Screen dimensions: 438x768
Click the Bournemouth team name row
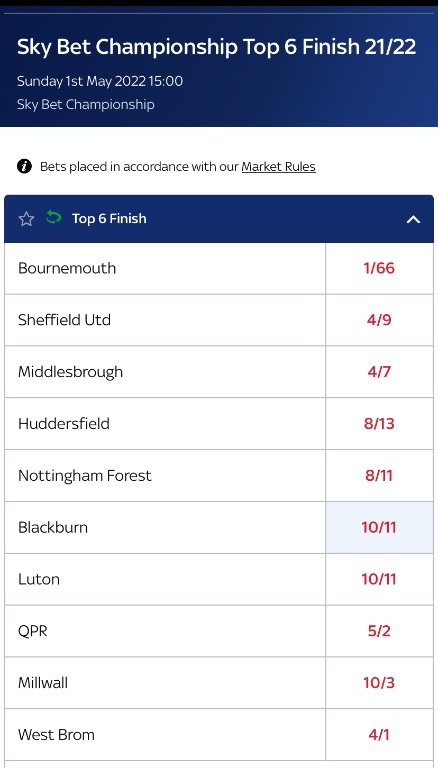point(165,268)
